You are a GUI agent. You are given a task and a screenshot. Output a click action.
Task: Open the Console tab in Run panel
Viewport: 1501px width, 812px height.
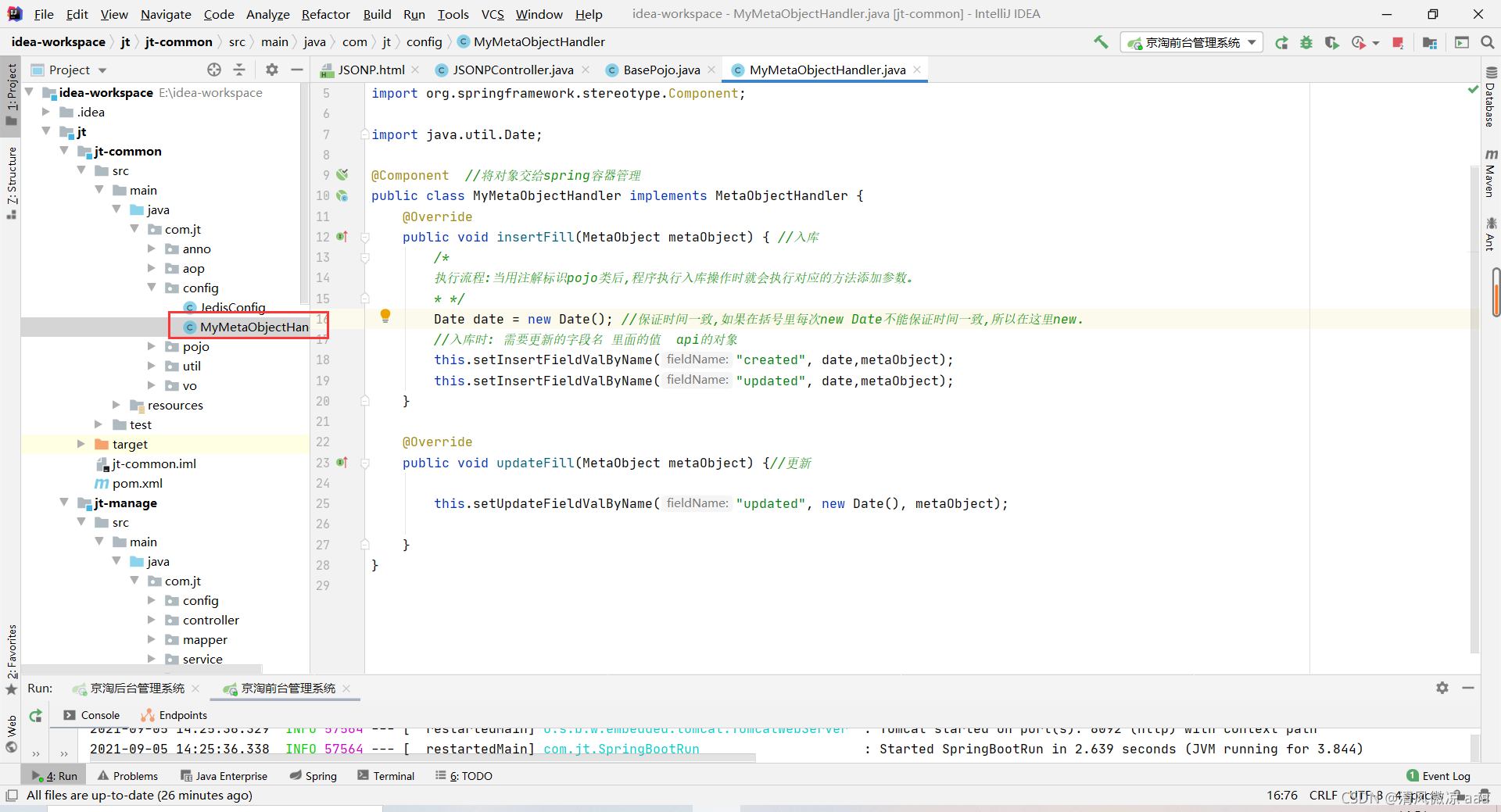(92, 715)
